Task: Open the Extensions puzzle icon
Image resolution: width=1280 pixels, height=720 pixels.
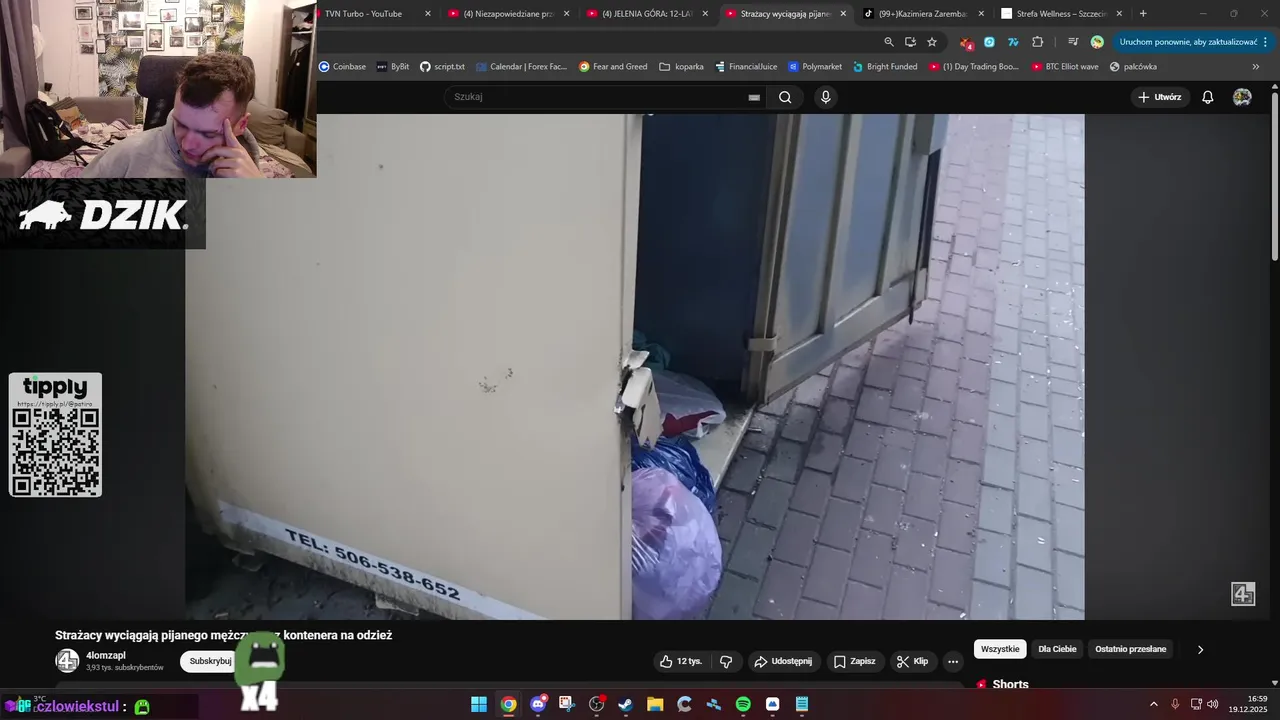Action: 1037,42
